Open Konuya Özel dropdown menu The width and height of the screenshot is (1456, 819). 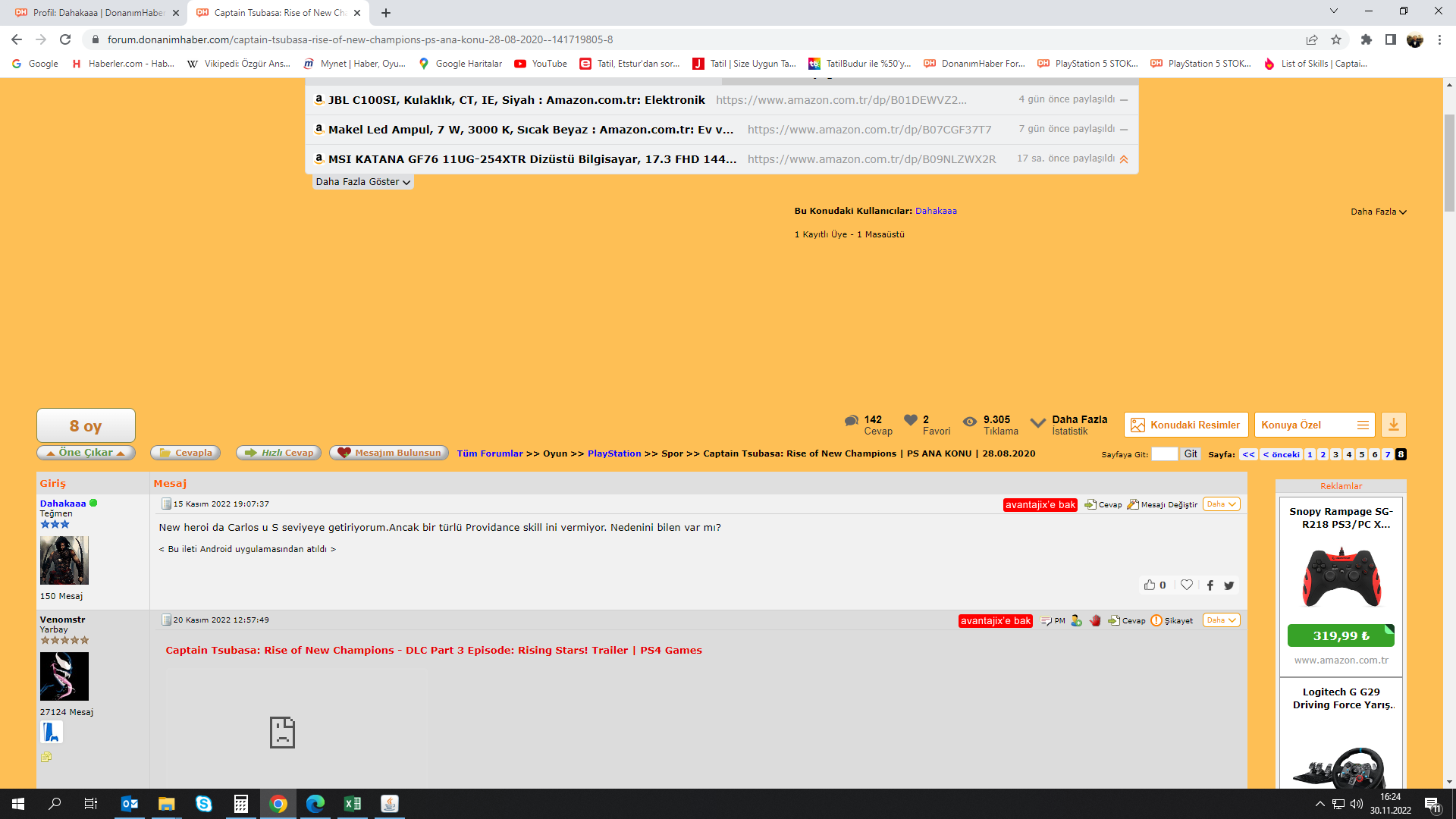(x=1314, y=425)
